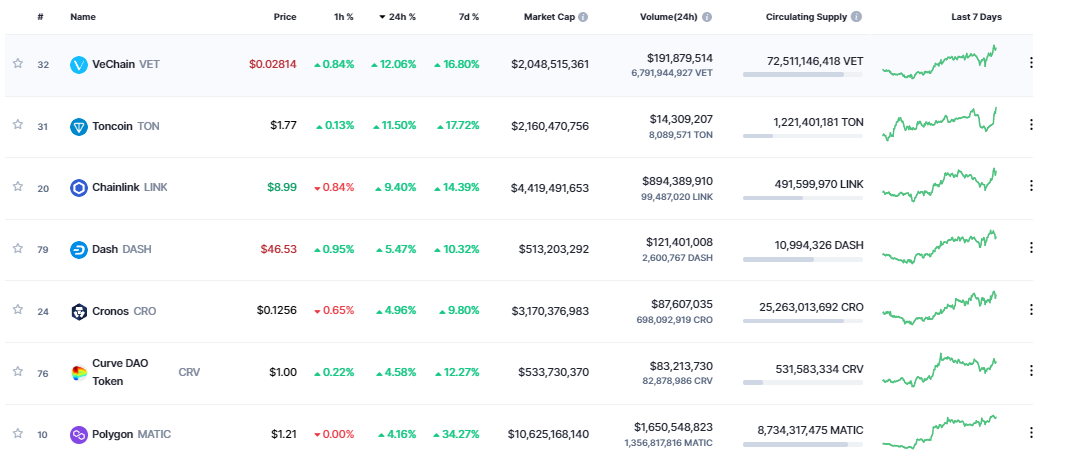
Task: Click Toncoin circulating supply progress bar
Action: (802, 136)
